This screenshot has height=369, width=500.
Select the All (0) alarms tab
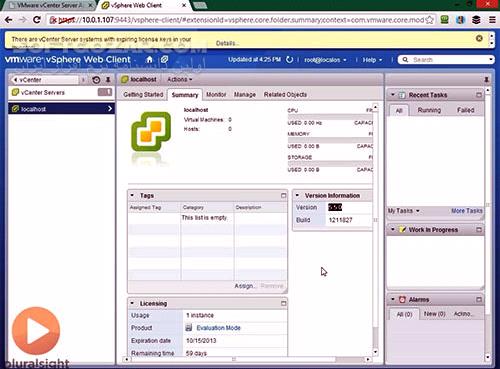click(x=404, y=314)
